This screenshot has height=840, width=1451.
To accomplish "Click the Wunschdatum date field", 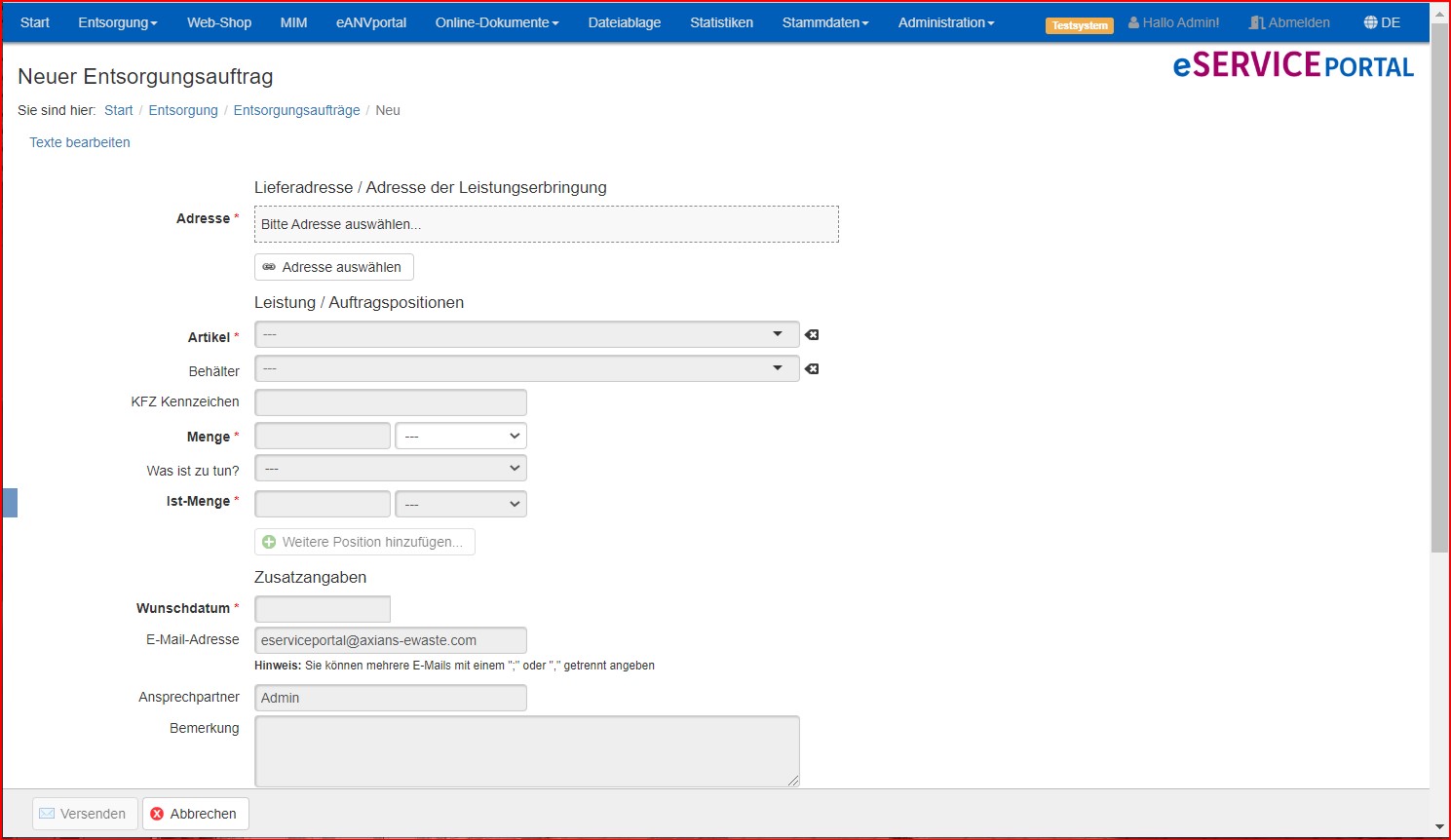I will pyautogui.click(x=323, y=609).
